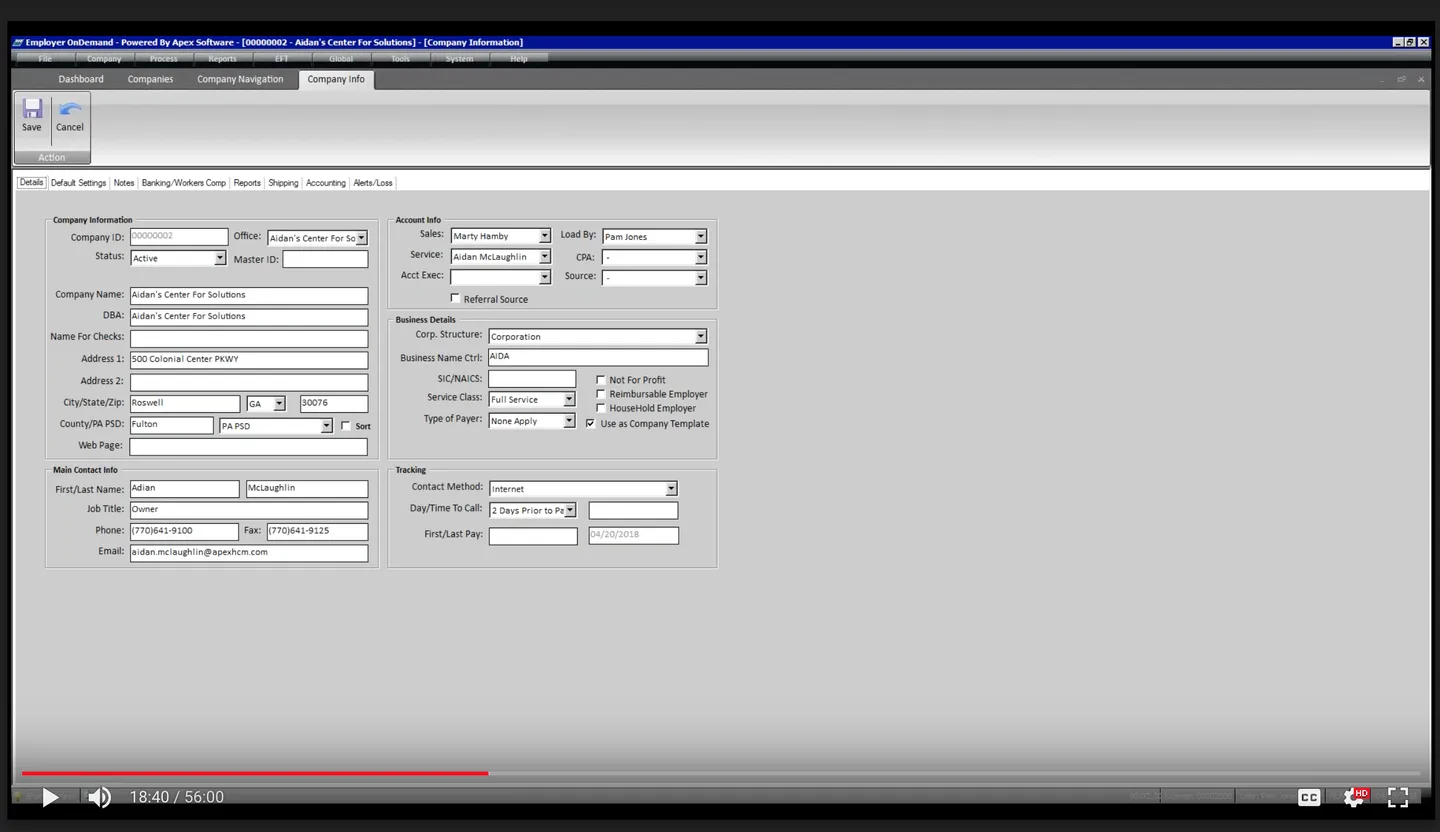
Task: Enable the Reimbursable Employer option
Action: 600,393
